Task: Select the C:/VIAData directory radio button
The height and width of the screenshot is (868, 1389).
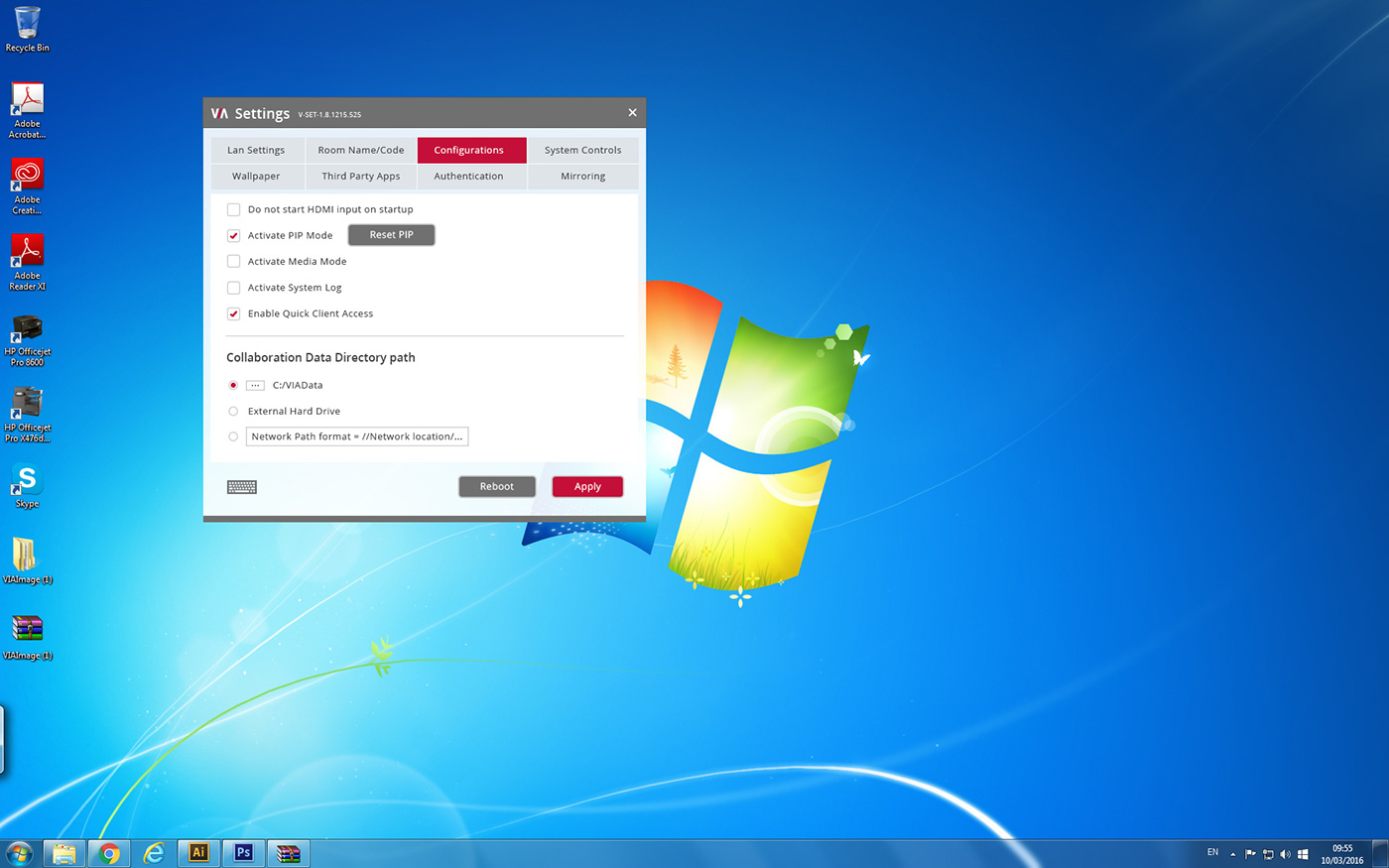Action: [233, 385]
